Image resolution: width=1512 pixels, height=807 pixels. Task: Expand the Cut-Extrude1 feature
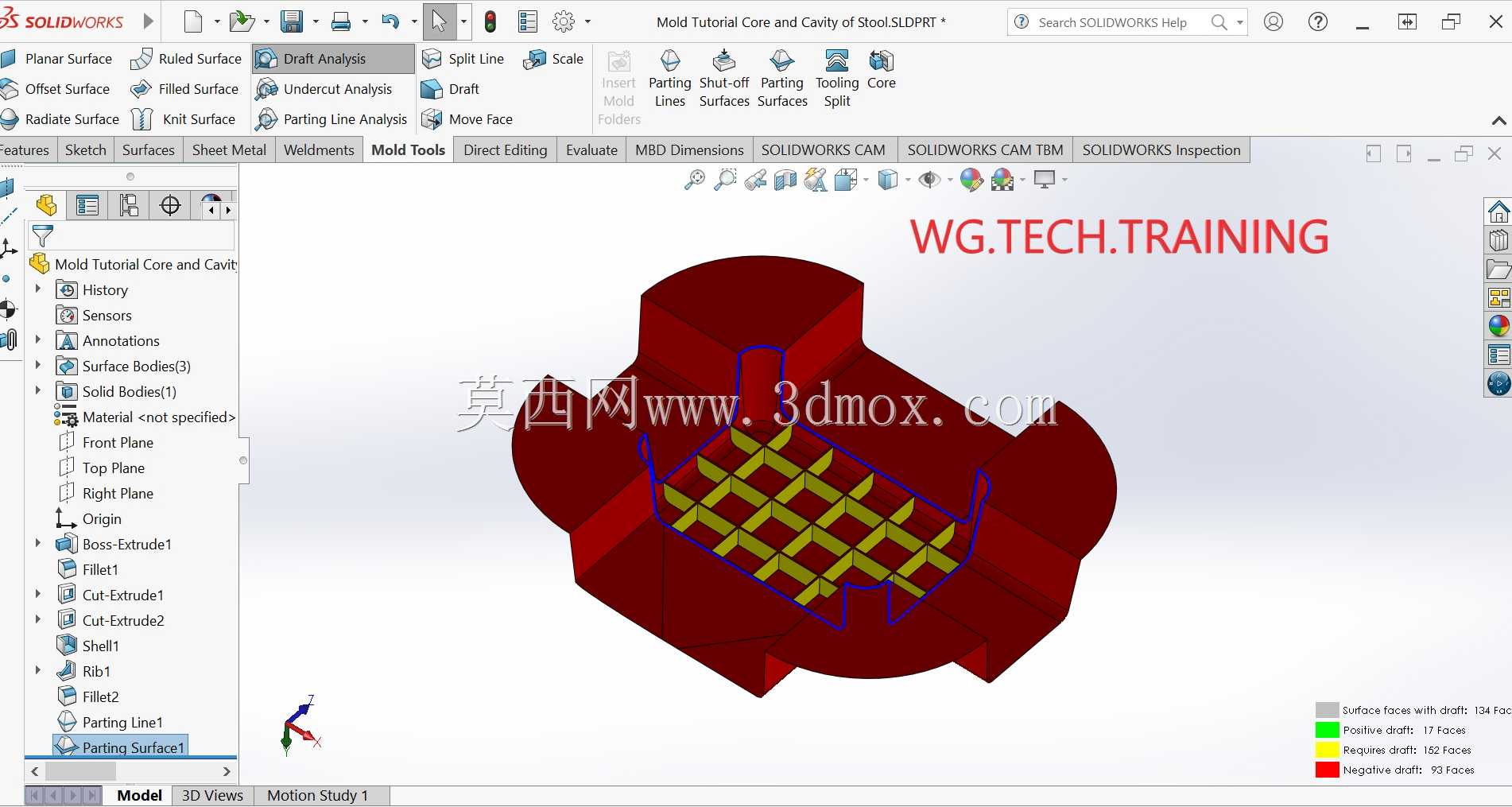coord(37,595)
